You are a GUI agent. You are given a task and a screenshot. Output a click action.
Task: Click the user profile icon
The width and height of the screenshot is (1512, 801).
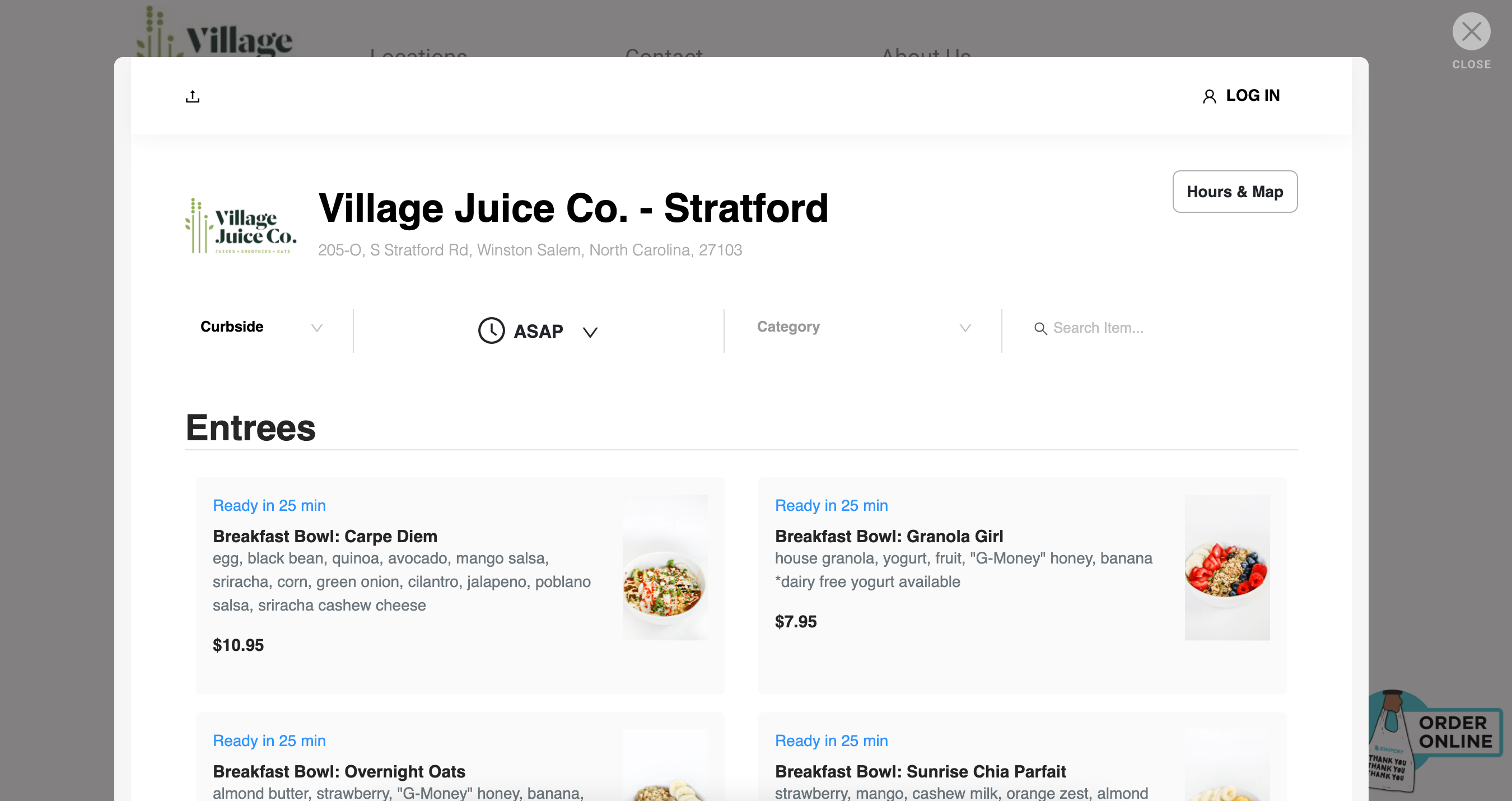[1209, 96]
